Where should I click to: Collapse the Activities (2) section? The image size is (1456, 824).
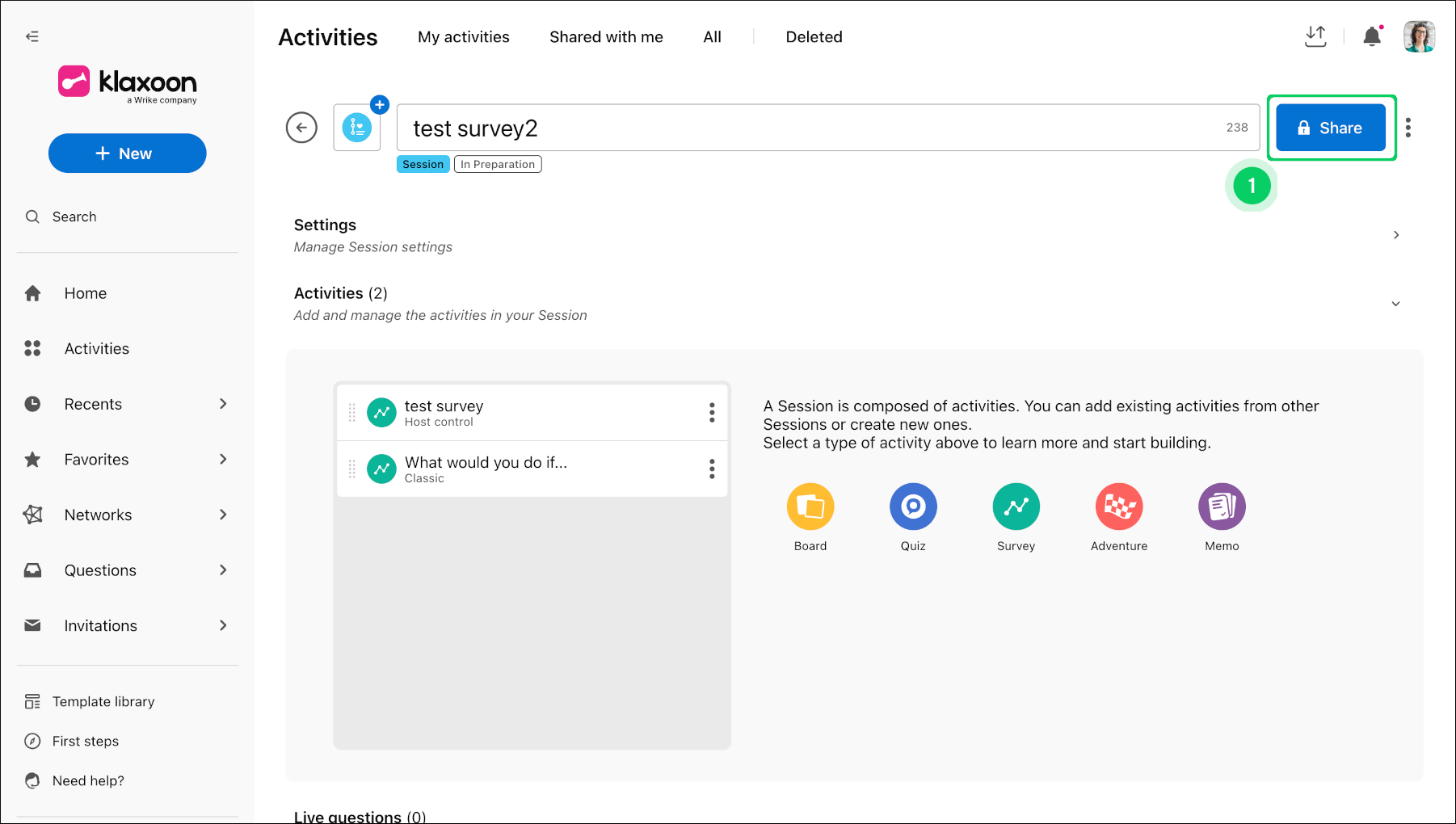click(x=1396, y=304)
